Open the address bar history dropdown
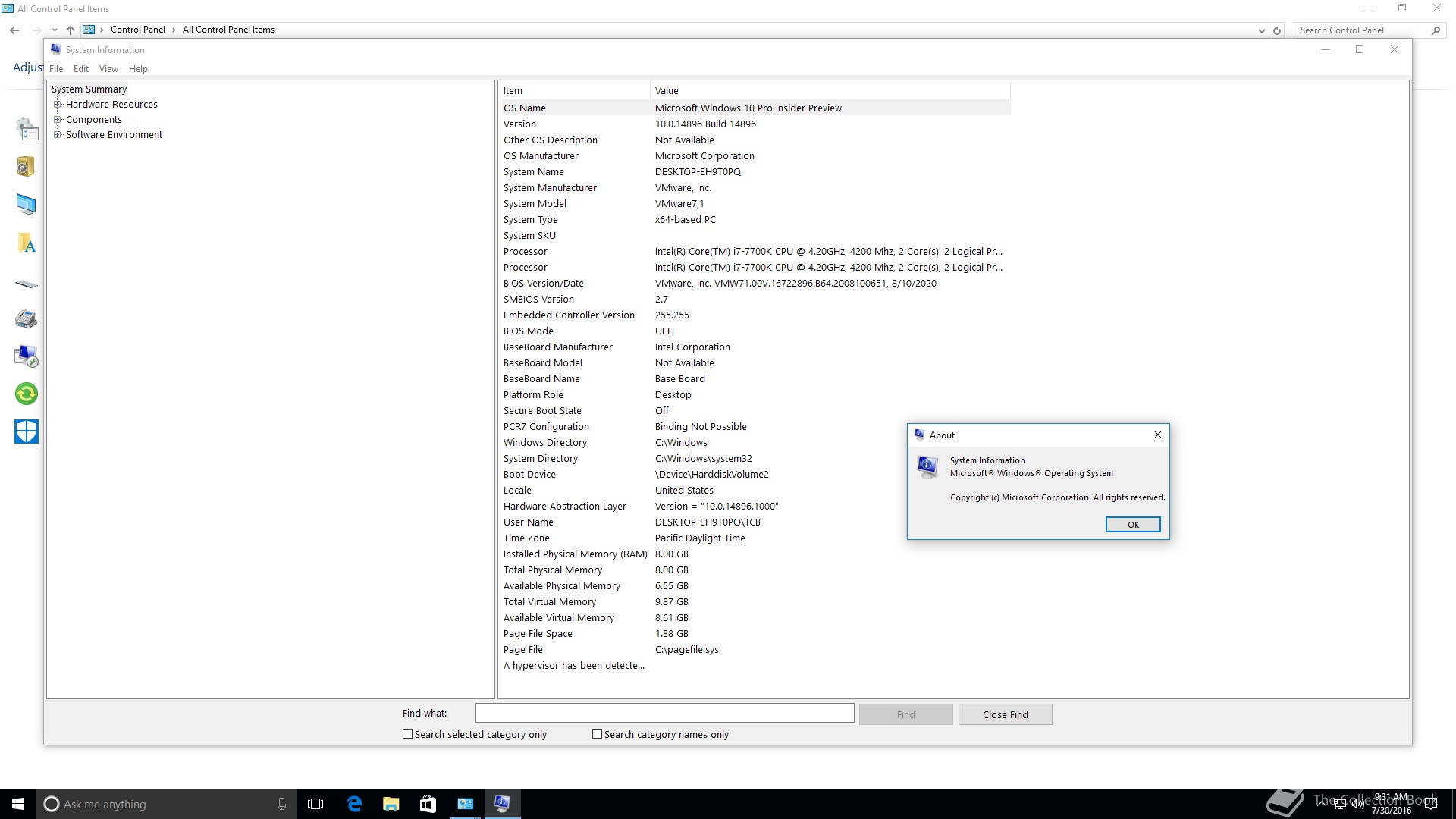 (x=1261, y=30)
